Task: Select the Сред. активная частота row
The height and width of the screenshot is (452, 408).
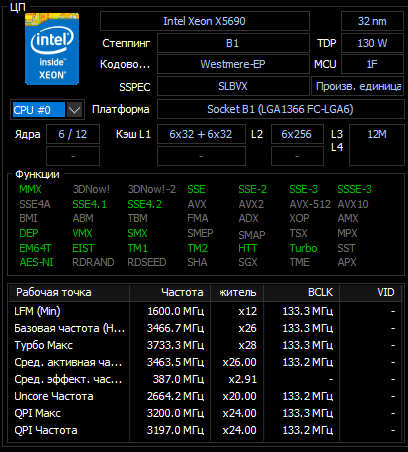Action: tap(204, 362)
